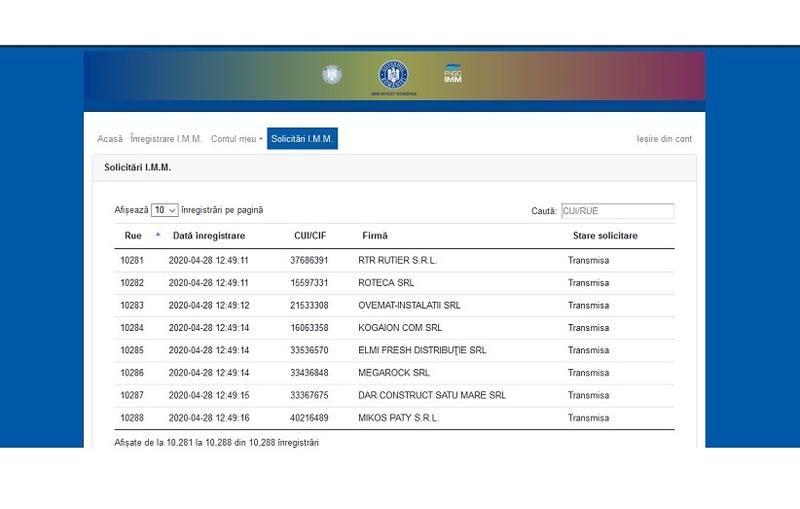Image resolution: width=800 pixels, height=509 pixels.
Task: Select the Solicitări I.M.M. tab
Action: (302, 139)
